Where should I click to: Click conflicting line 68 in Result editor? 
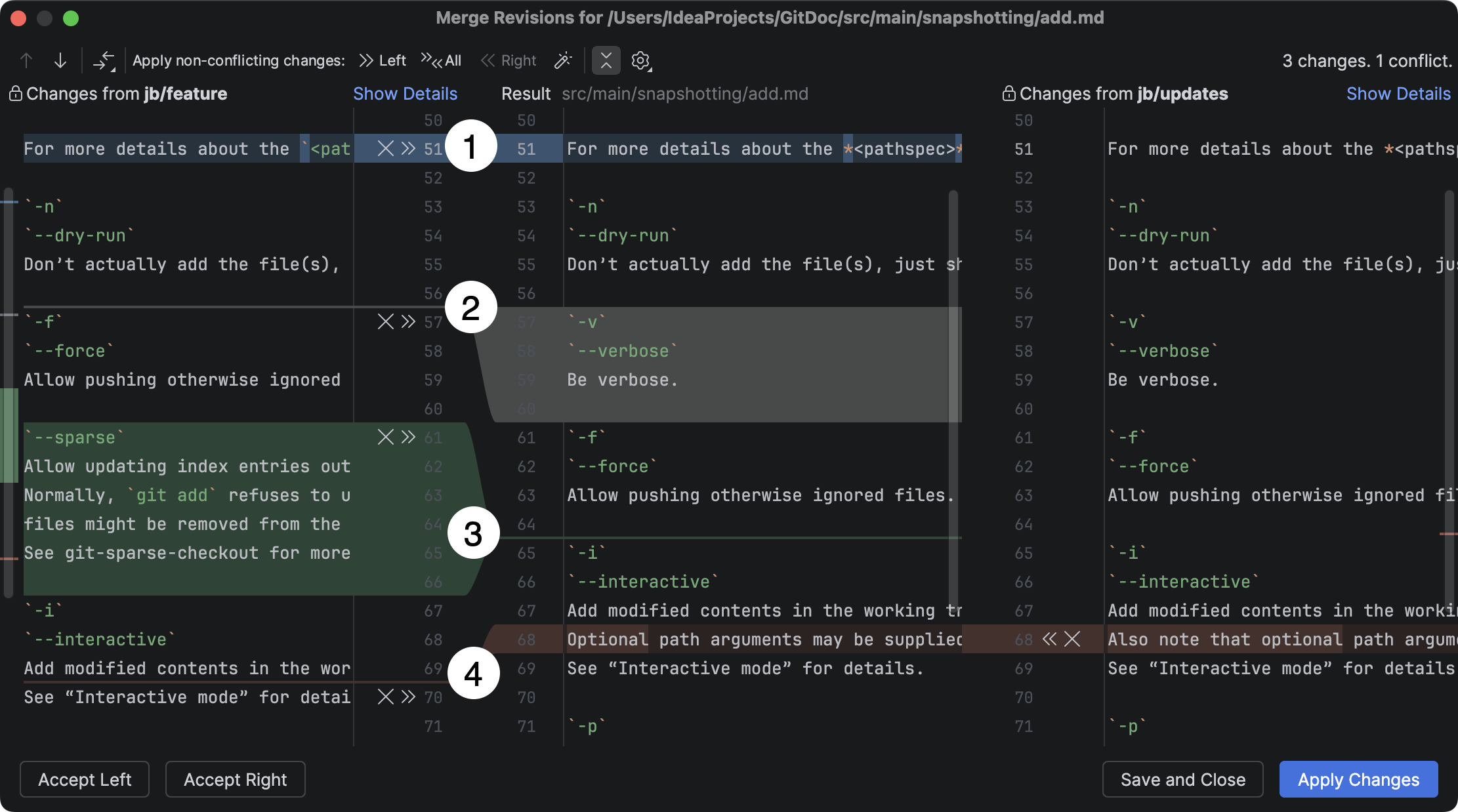[x=764, y=639]
